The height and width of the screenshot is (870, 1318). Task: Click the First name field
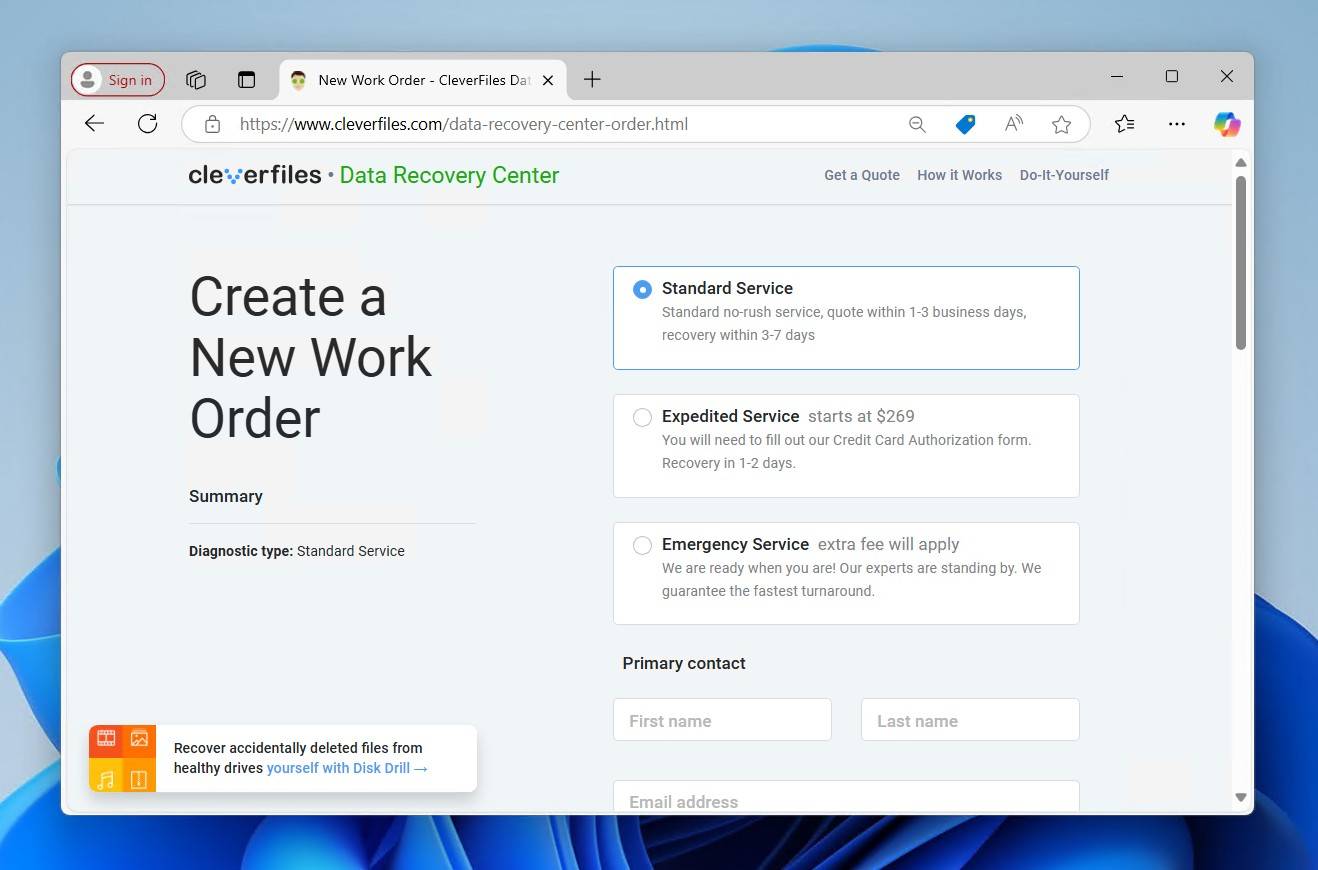coord(722,720)
